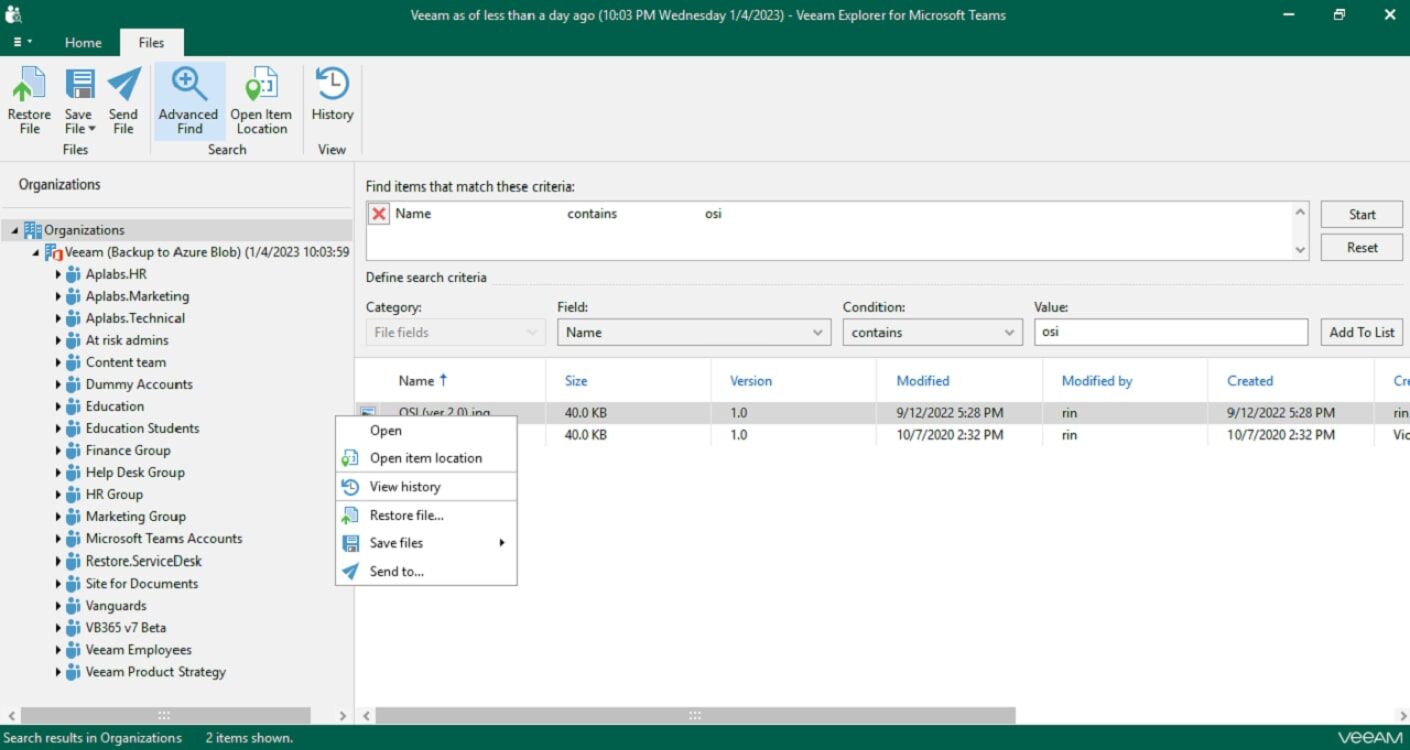Select the Site for Documents team icon

[73, 583]
